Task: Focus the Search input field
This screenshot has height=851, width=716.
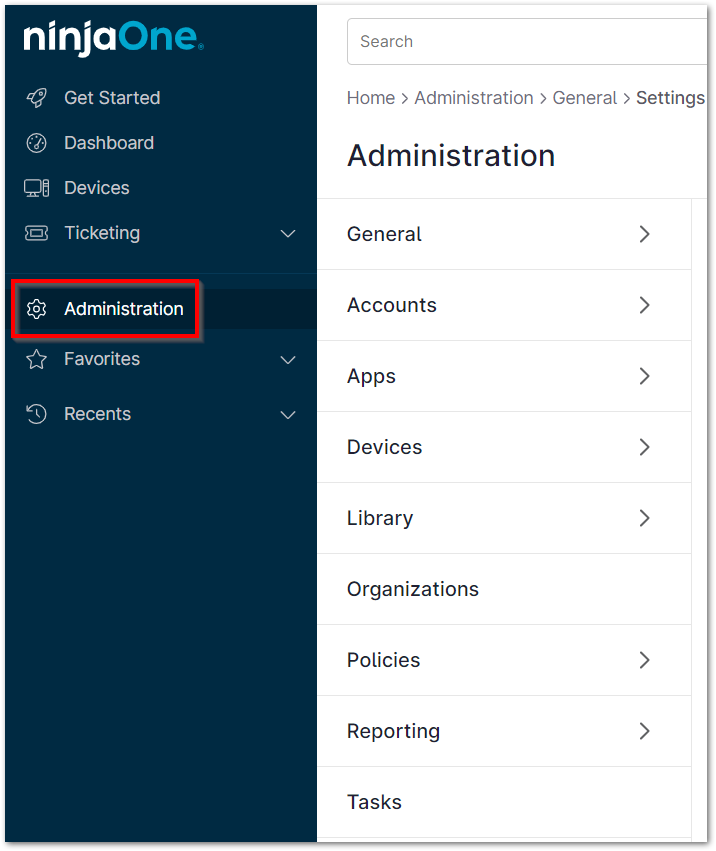Action: coord(527,42)
